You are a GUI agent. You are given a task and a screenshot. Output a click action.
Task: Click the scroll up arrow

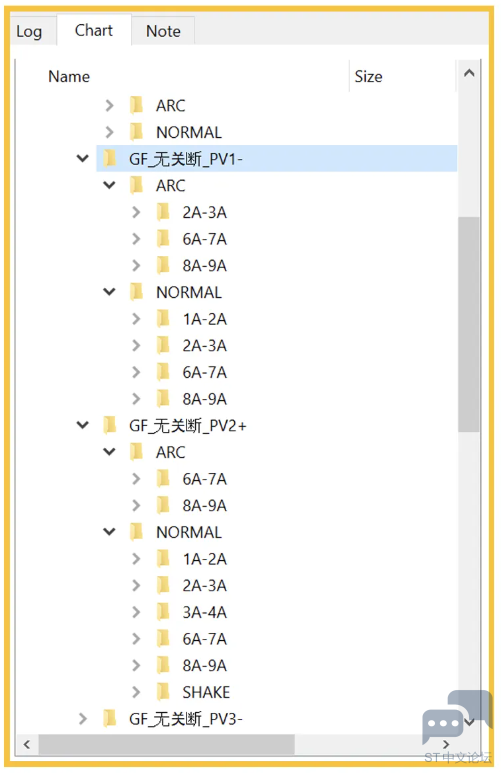pos(469,73)
